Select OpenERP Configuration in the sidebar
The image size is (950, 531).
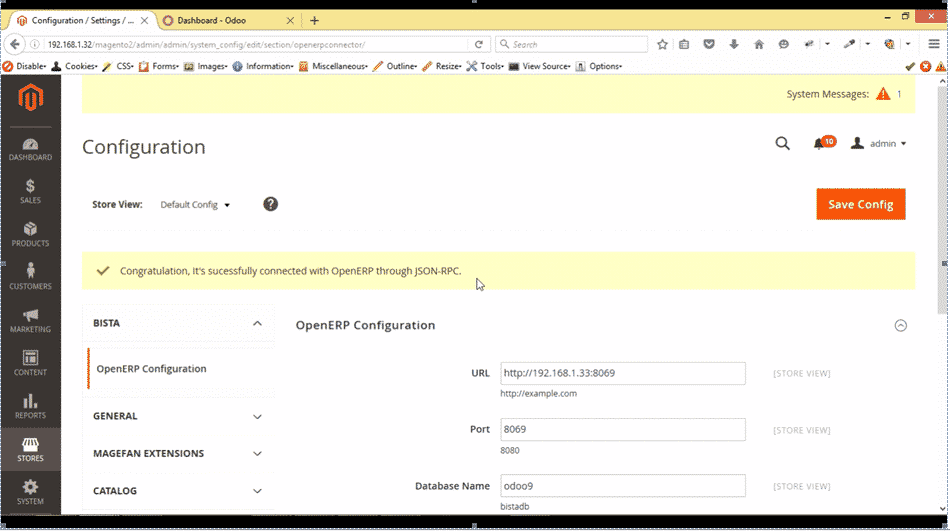click(x=151, y=369)
